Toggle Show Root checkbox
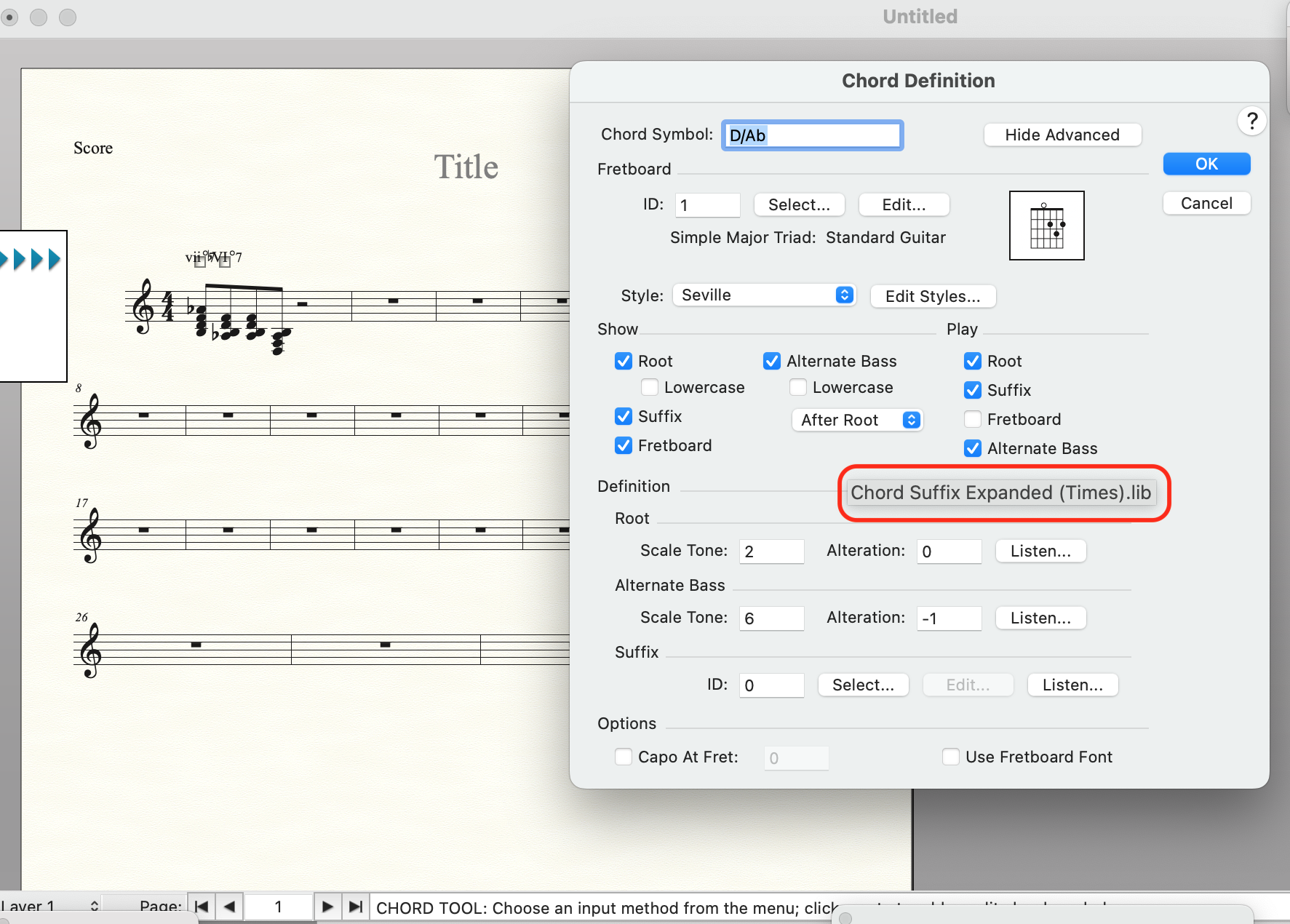Image resolution: width=1290 pixels, height=924 pixels. pos(624,361)
